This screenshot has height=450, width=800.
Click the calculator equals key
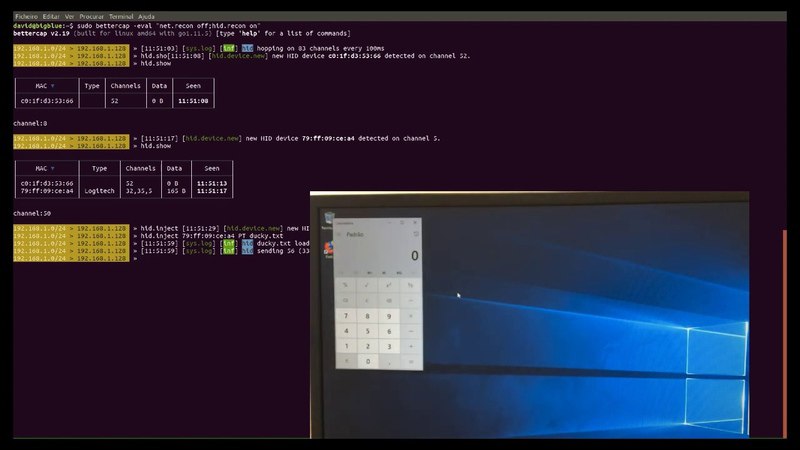click(411, 361)
